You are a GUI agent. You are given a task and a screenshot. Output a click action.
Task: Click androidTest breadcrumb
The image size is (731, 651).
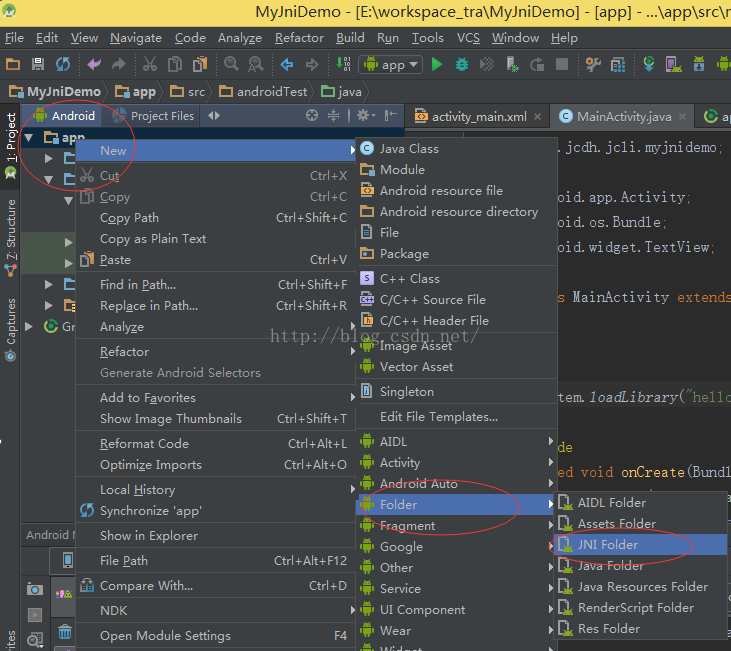(264, 92)
